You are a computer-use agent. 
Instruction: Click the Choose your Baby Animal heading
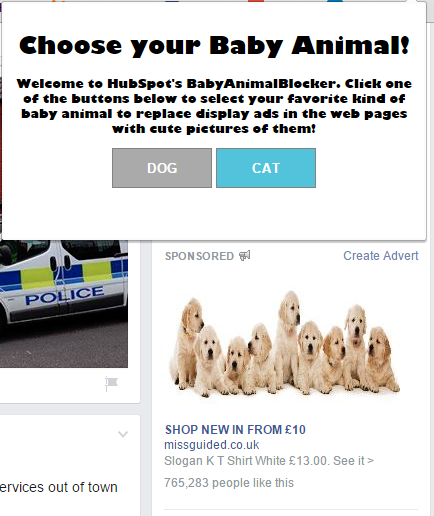[x=214, y=46]
